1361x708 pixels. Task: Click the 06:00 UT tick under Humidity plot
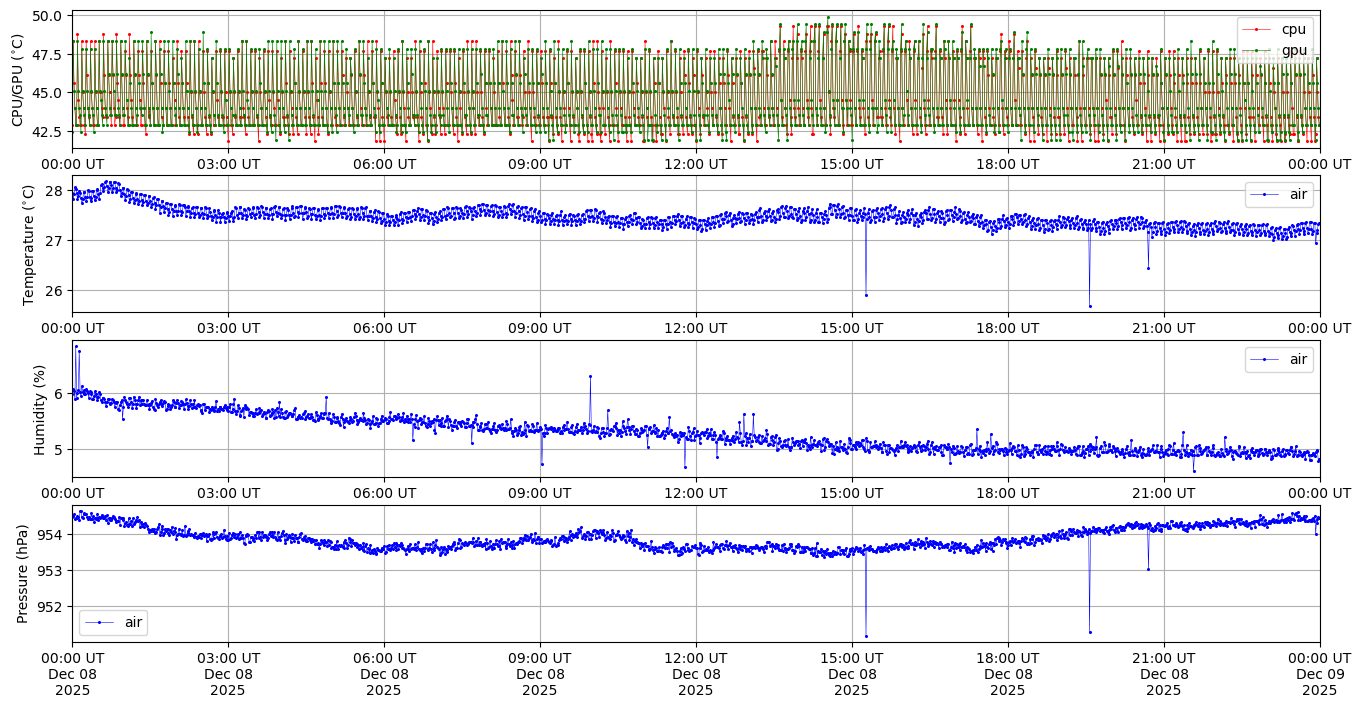[384, 493]
